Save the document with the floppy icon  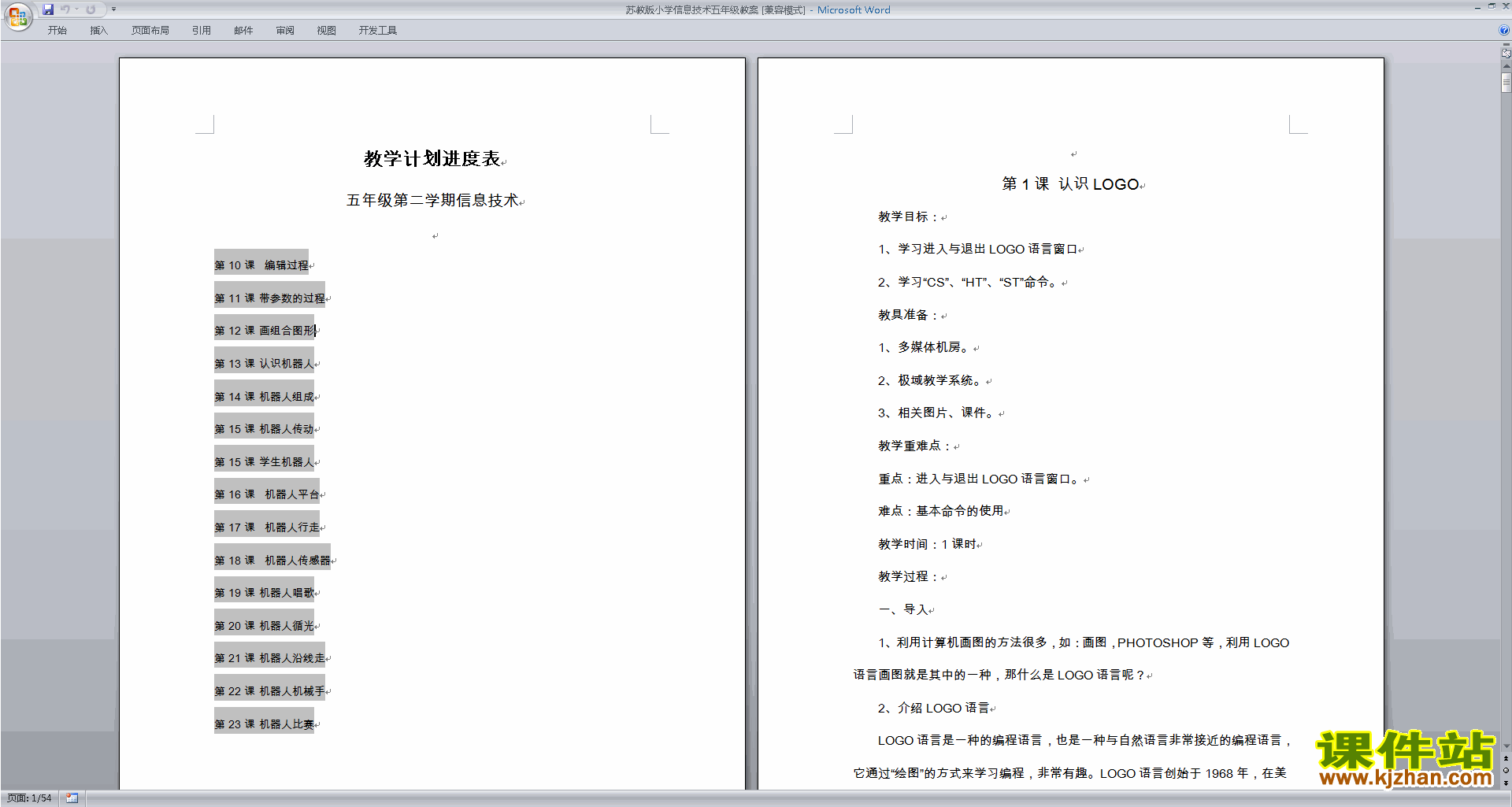(48, 9)
